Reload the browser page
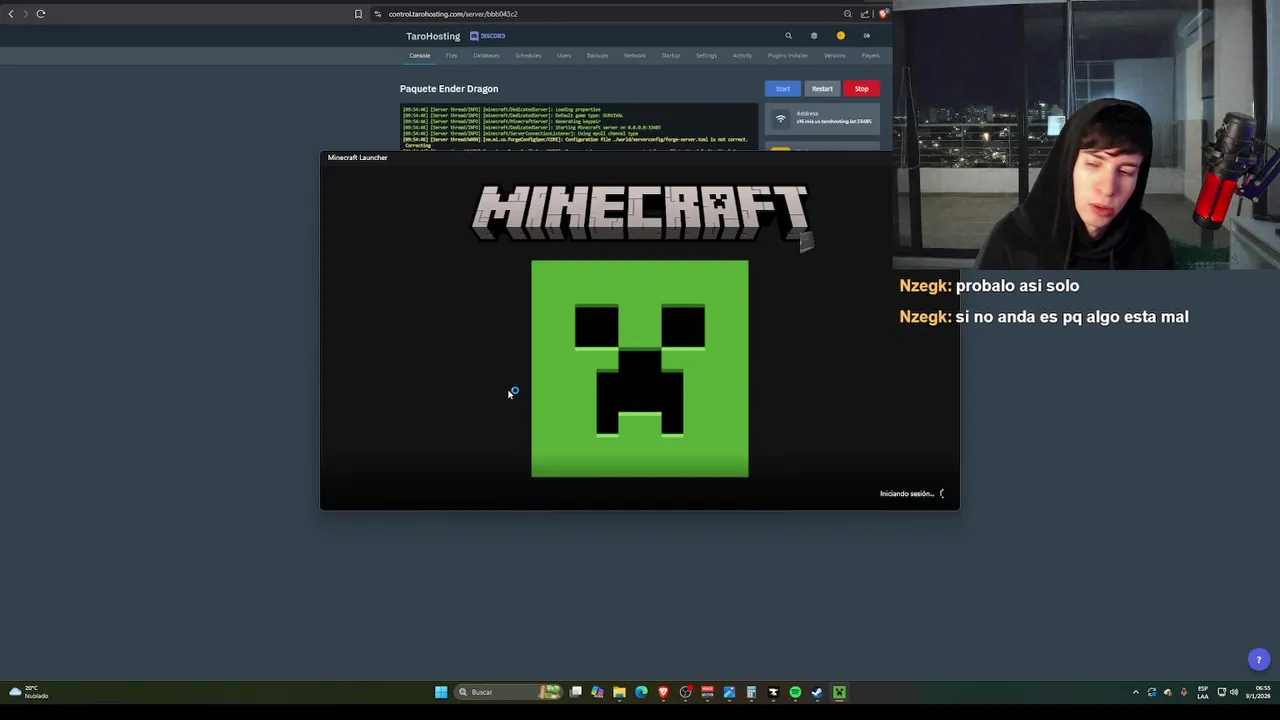 41,14
